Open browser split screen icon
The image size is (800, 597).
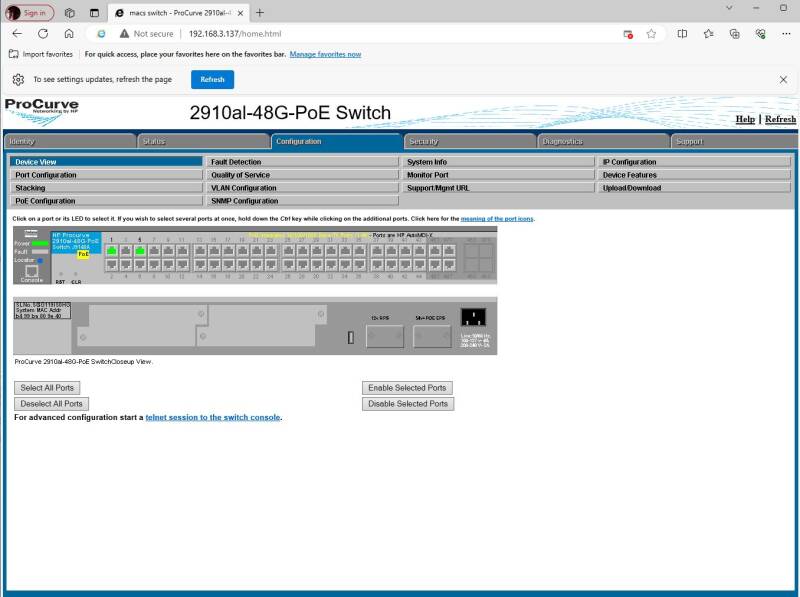[682, 34]
